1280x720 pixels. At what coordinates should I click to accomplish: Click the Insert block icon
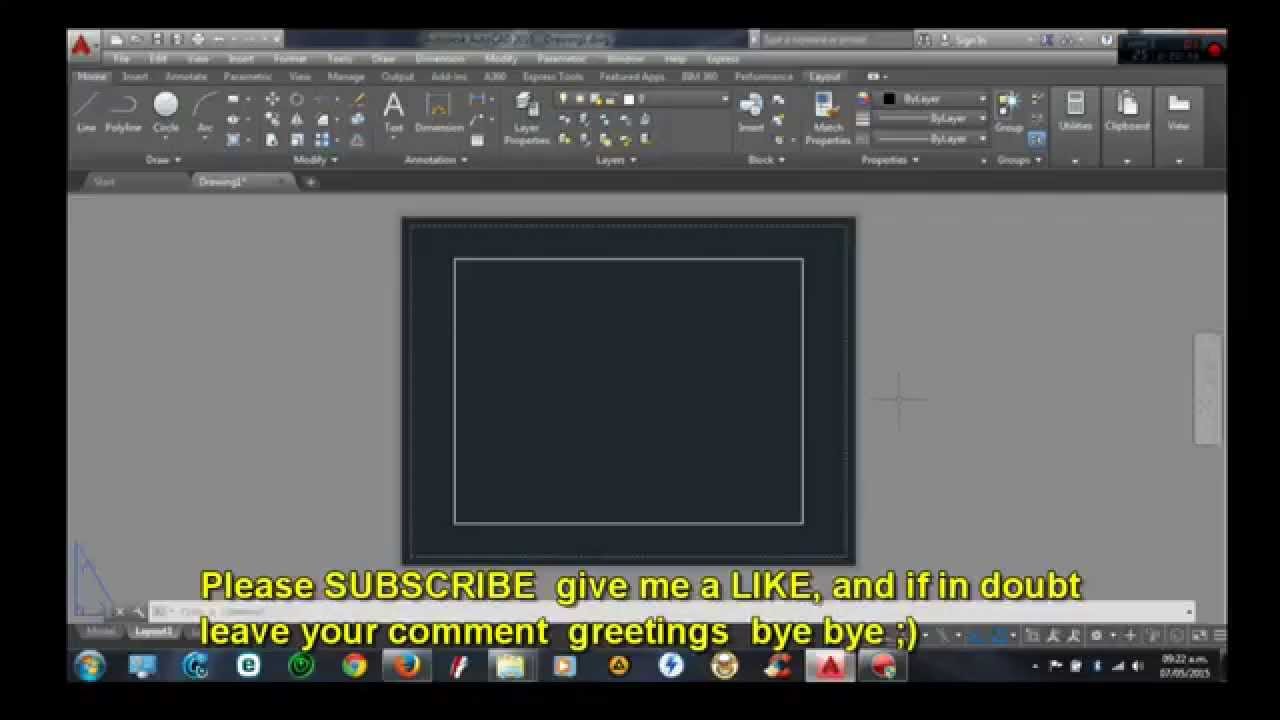click(x=751, y=111)
